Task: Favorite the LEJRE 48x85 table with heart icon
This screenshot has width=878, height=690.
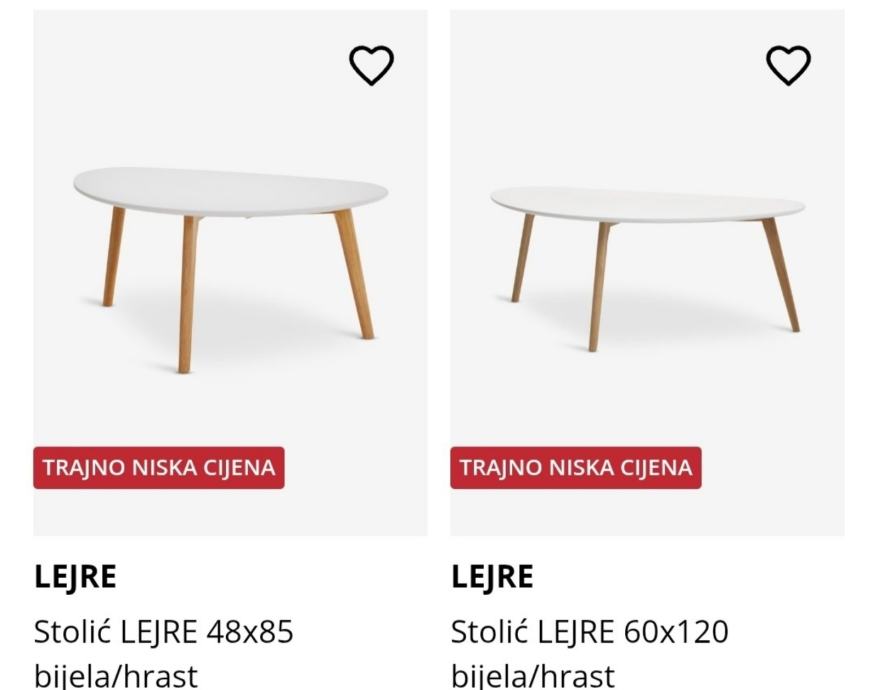Action: pos(371,66)
